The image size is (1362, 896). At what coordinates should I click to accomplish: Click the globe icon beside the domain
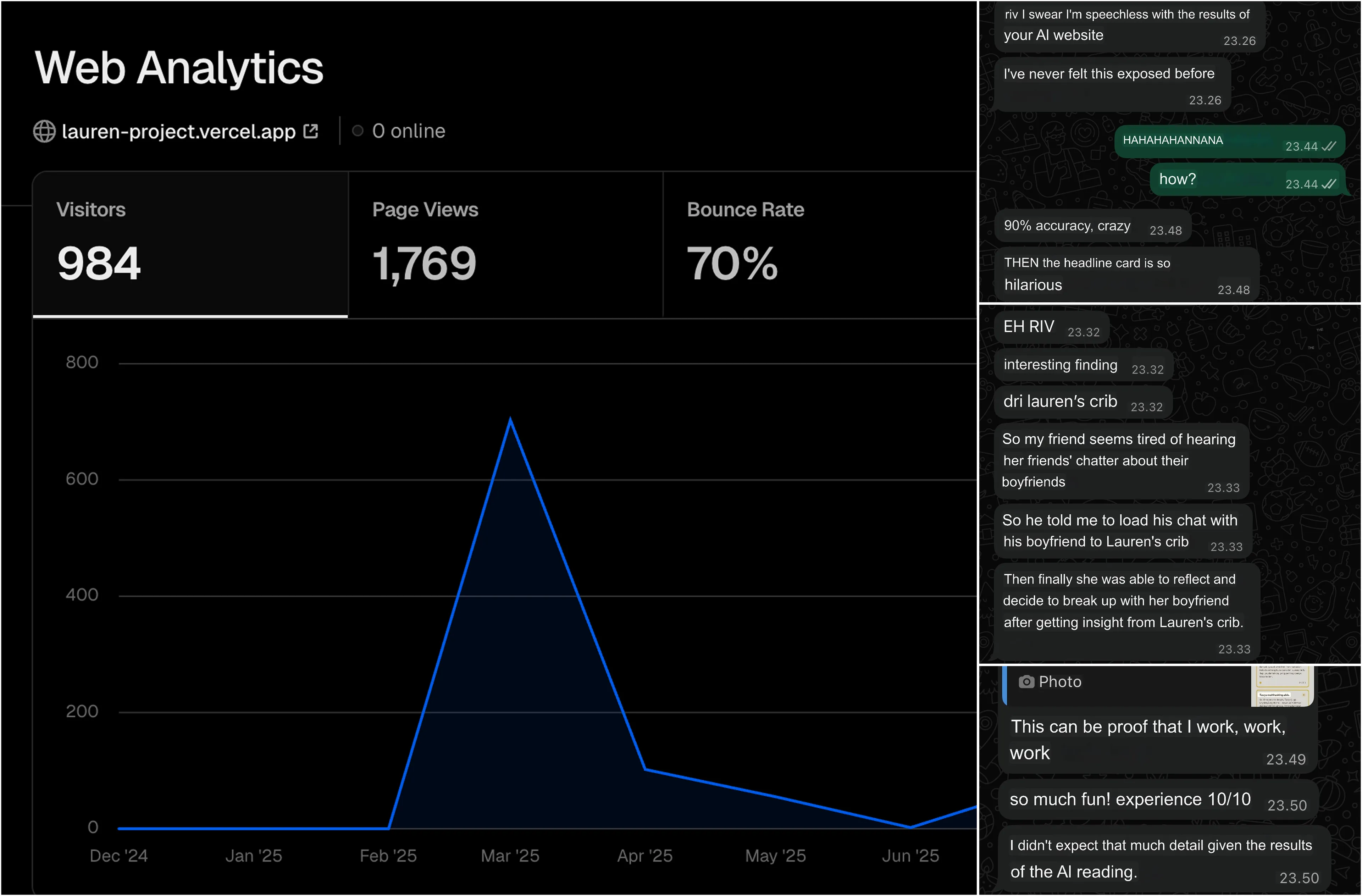[x=44, y=131]
